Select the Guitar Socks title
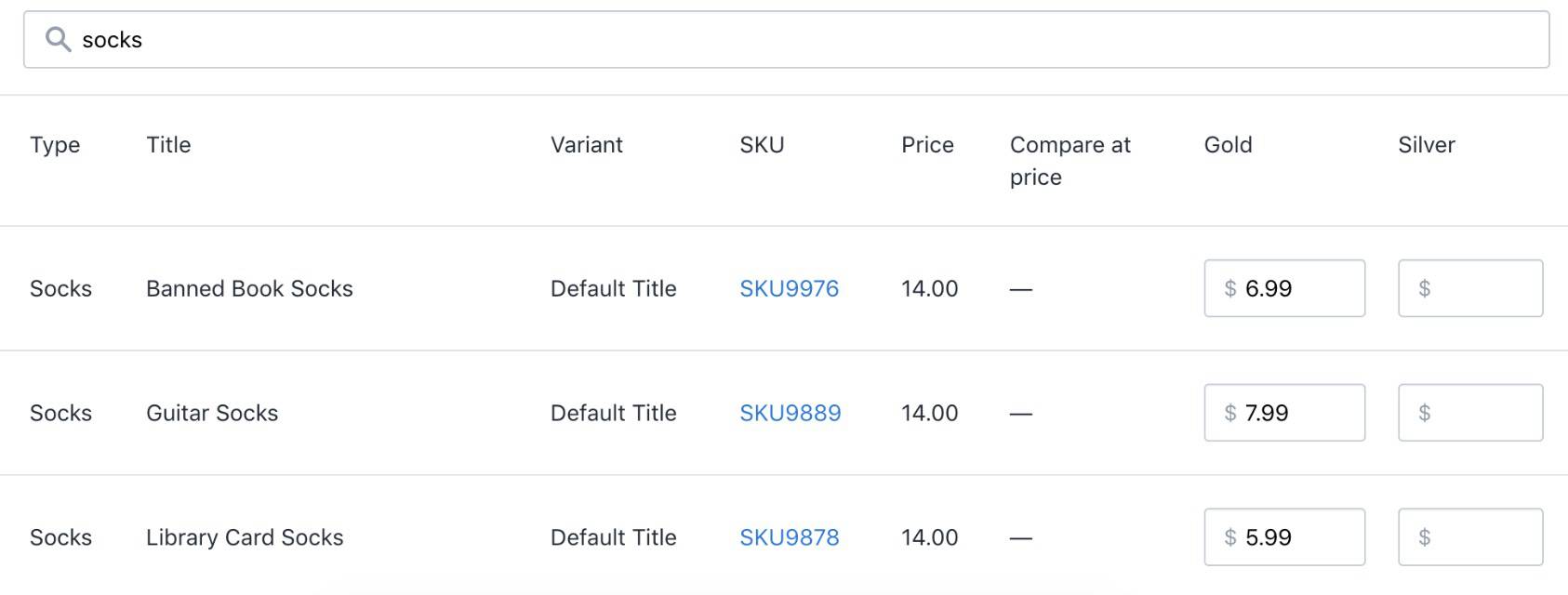Viewport: 1568px width, 595px height. click(x=212, y=413)
